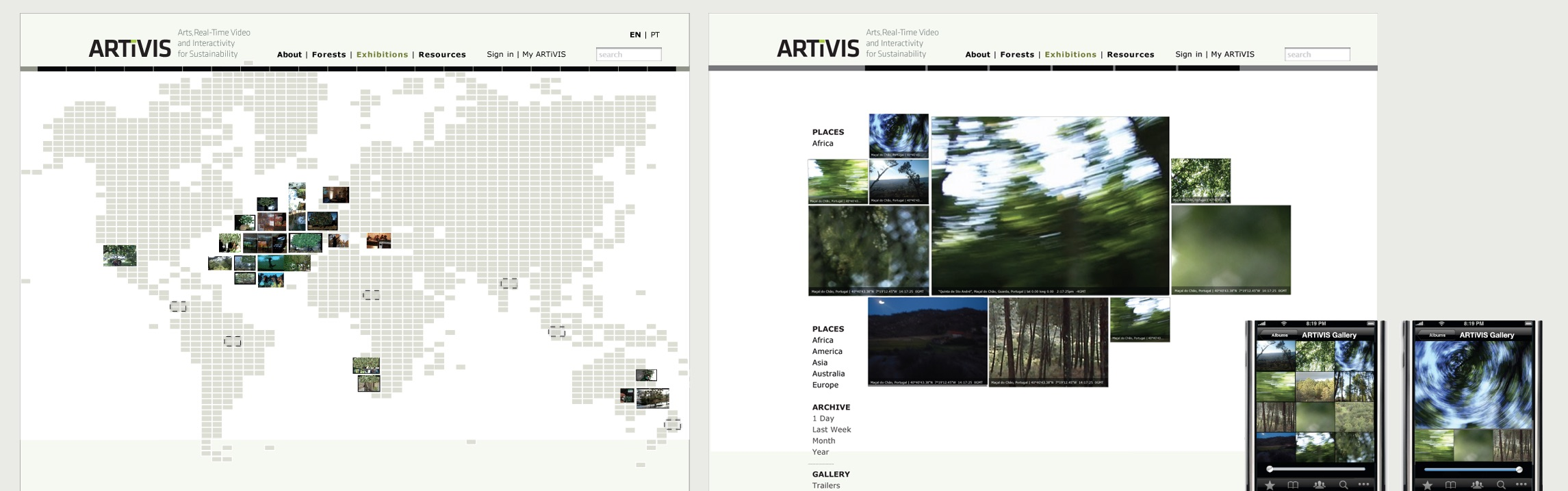Image resolution: width=1568 pixels, height=491 pixels.
Task: Open Resources menu on the gallery page
Action: (1131, 55)
